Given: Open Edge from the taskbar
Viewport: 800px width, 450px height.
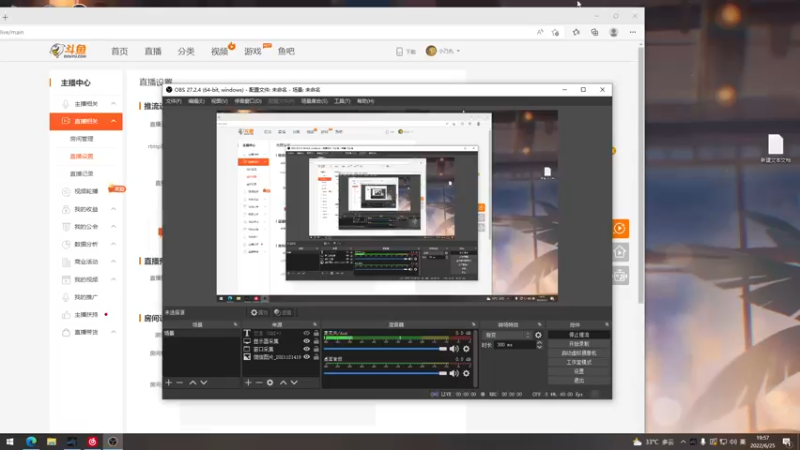Looking at the screenshot, I should (31, 442).
